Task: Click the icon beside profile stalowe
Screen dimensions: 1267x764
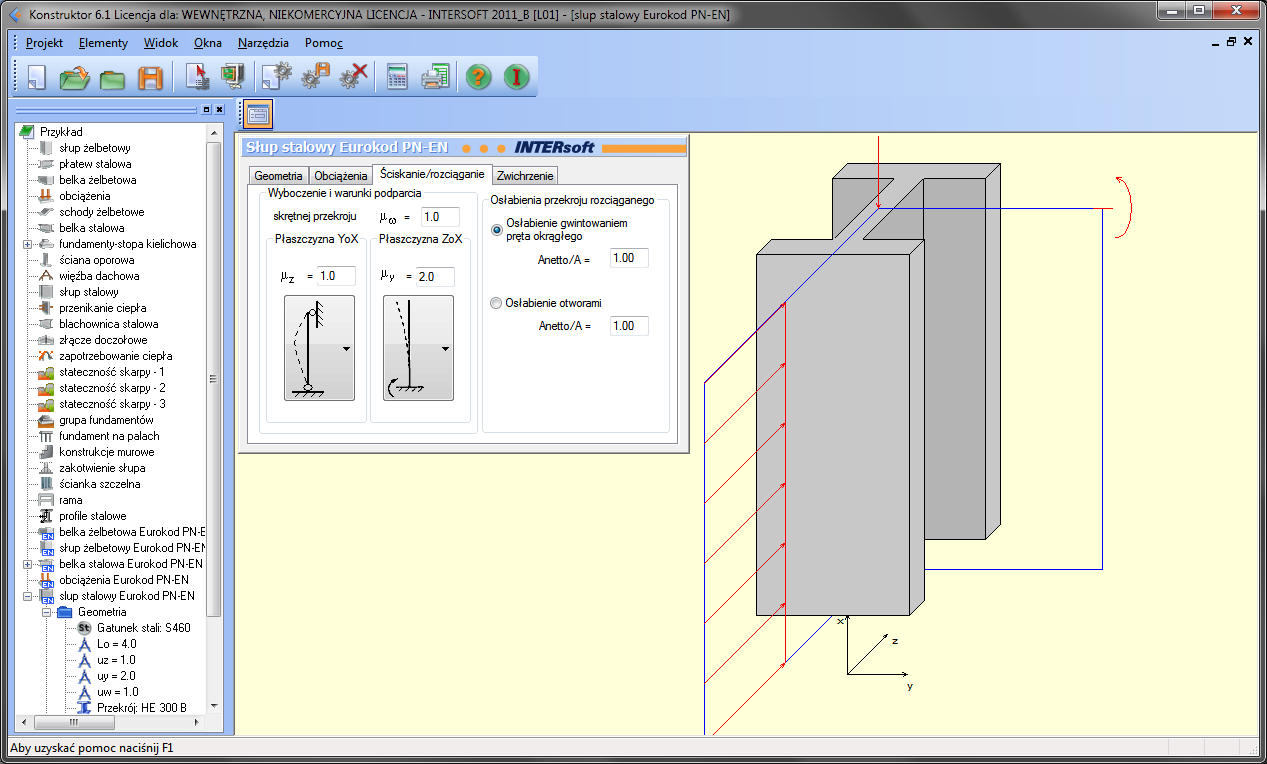Action: [x=45, y=516]
